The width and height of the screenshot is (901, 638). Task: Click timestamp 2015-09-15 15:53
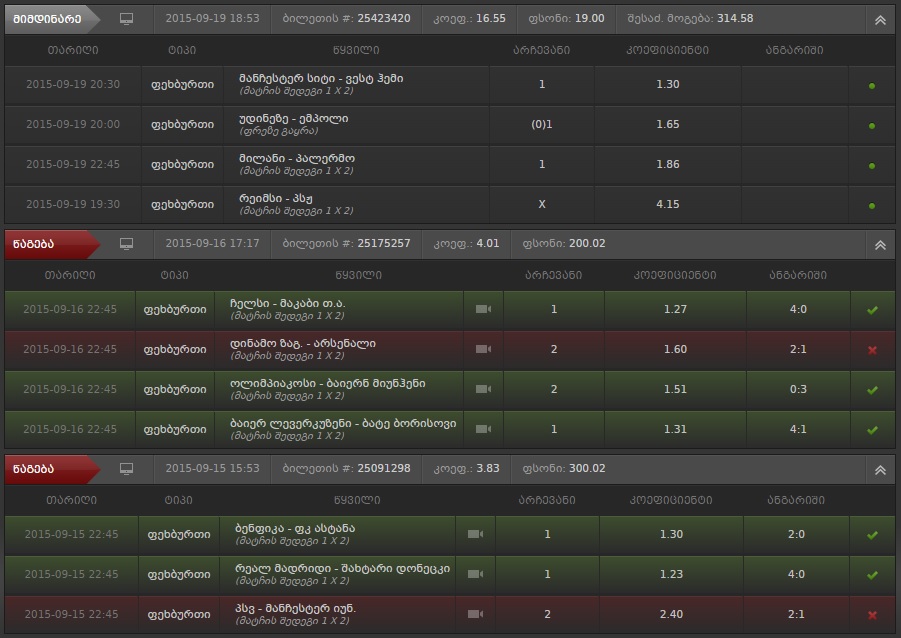click(x=213, y=468)
